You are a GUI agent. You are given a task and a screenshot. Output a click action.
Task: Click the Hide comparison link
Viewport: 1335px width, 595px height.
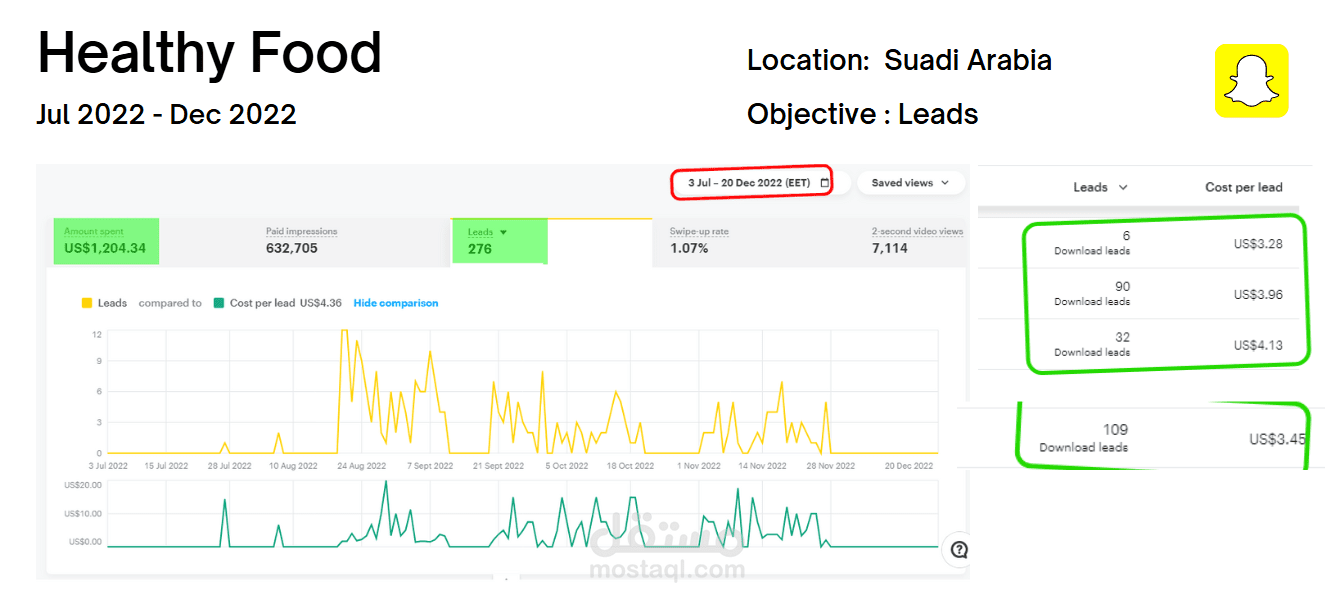pos(396,303)
